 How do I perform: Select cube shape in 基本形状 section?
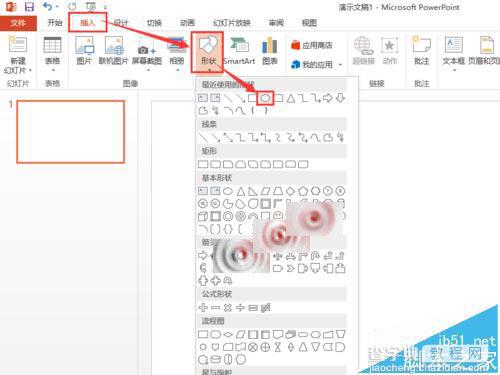(x=203, y=217)
